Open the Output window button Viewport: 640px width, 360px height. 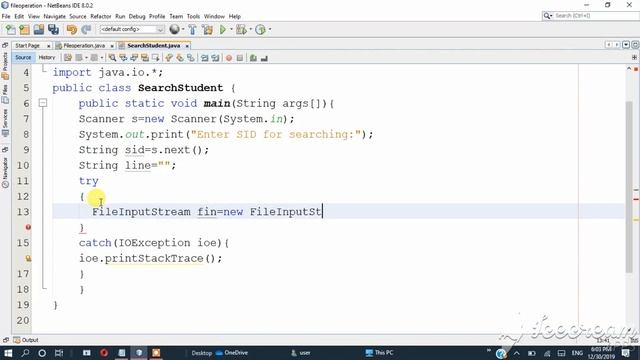26,340
